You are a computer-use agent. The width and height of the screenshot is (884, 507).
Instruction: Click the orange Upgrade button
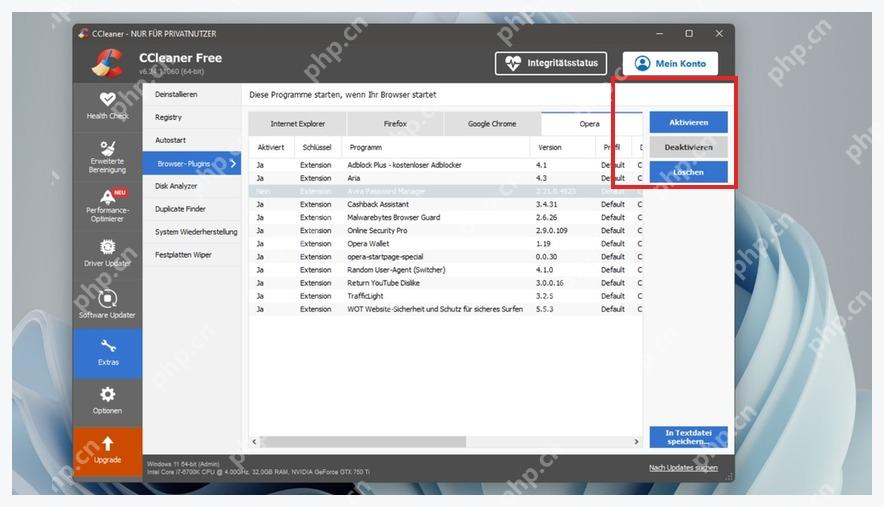(x=107, y=451)
